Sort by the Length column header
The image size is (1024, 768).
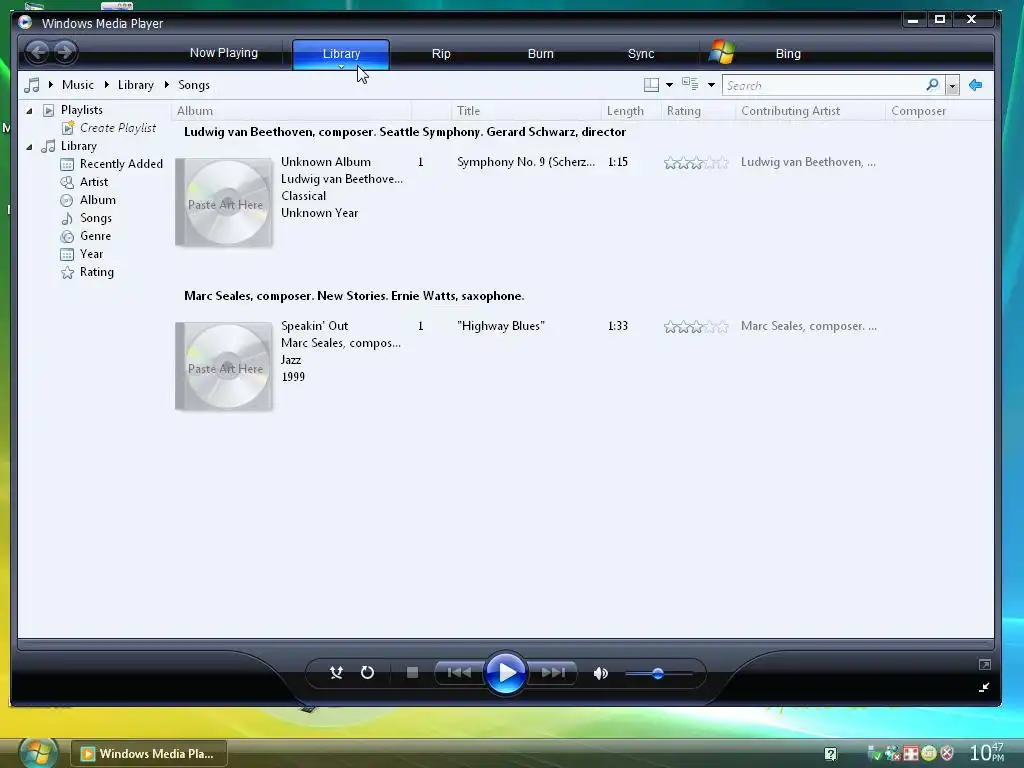(631, 111)
